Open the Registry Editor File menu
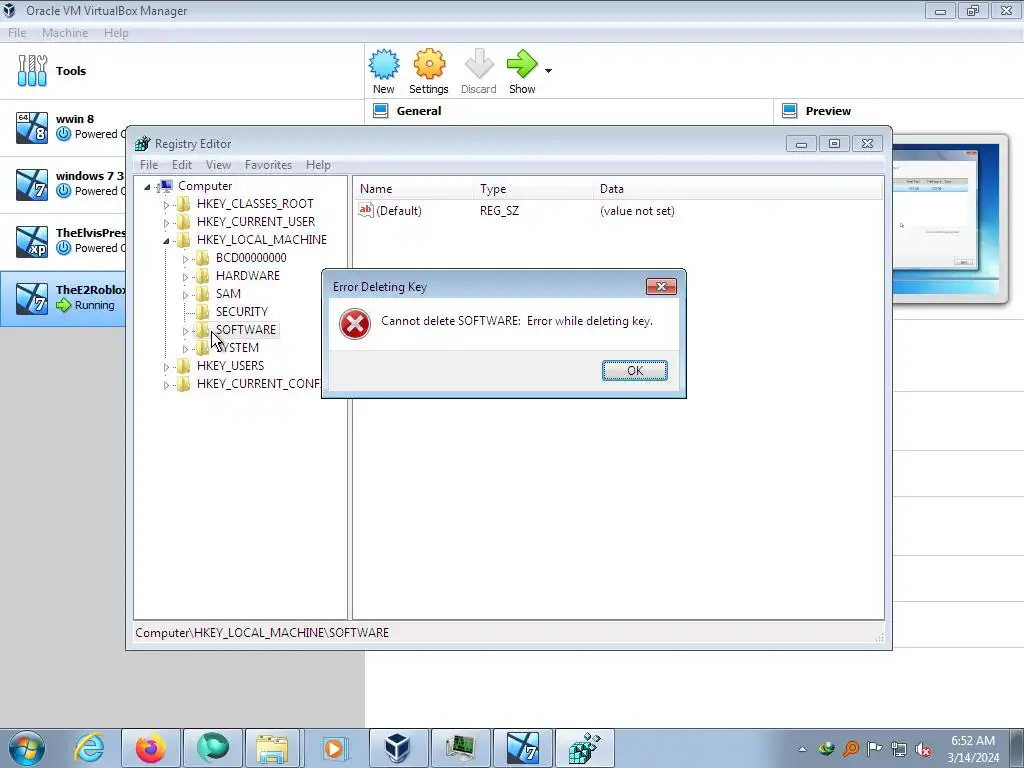The height and width of the screenshot is (768, 1024). point(149,165)
